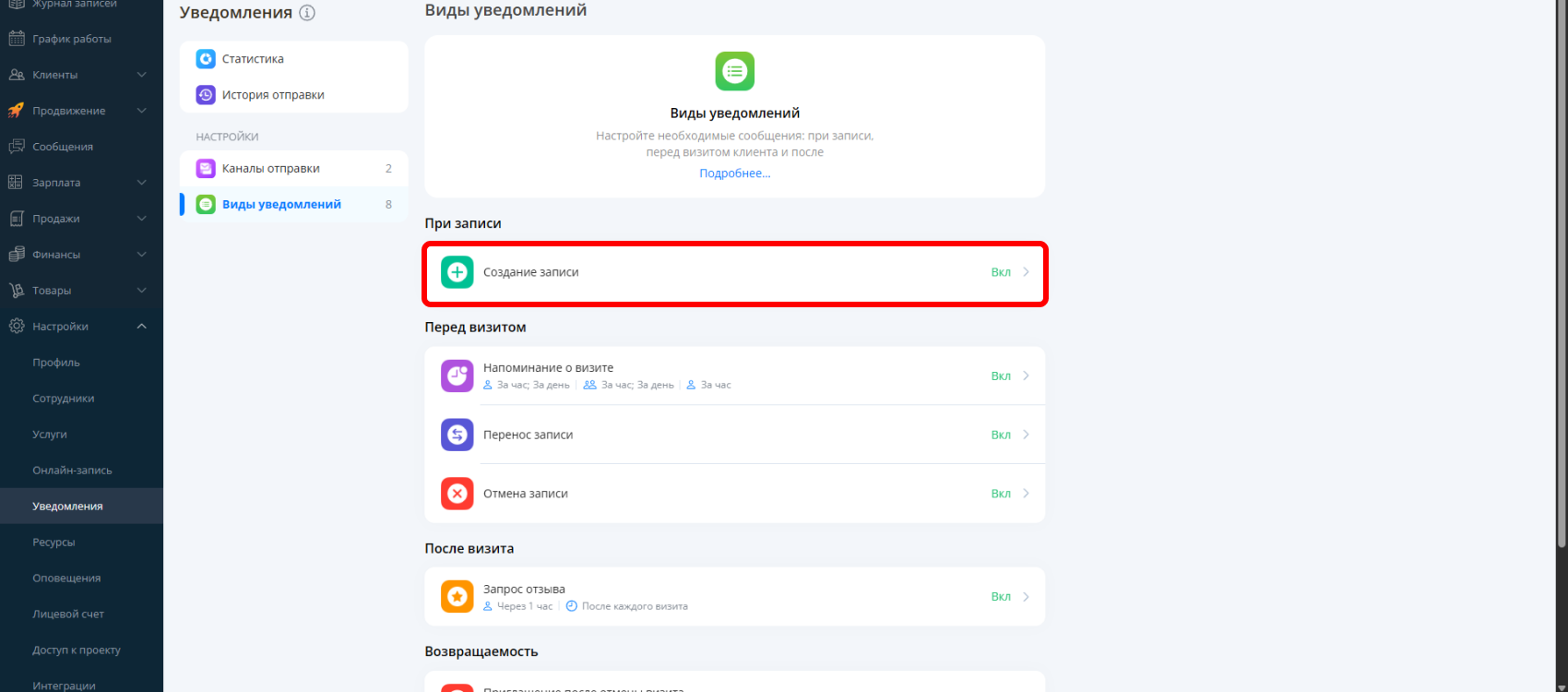Click the Перенос записи swap icon

tap(457, 435)
